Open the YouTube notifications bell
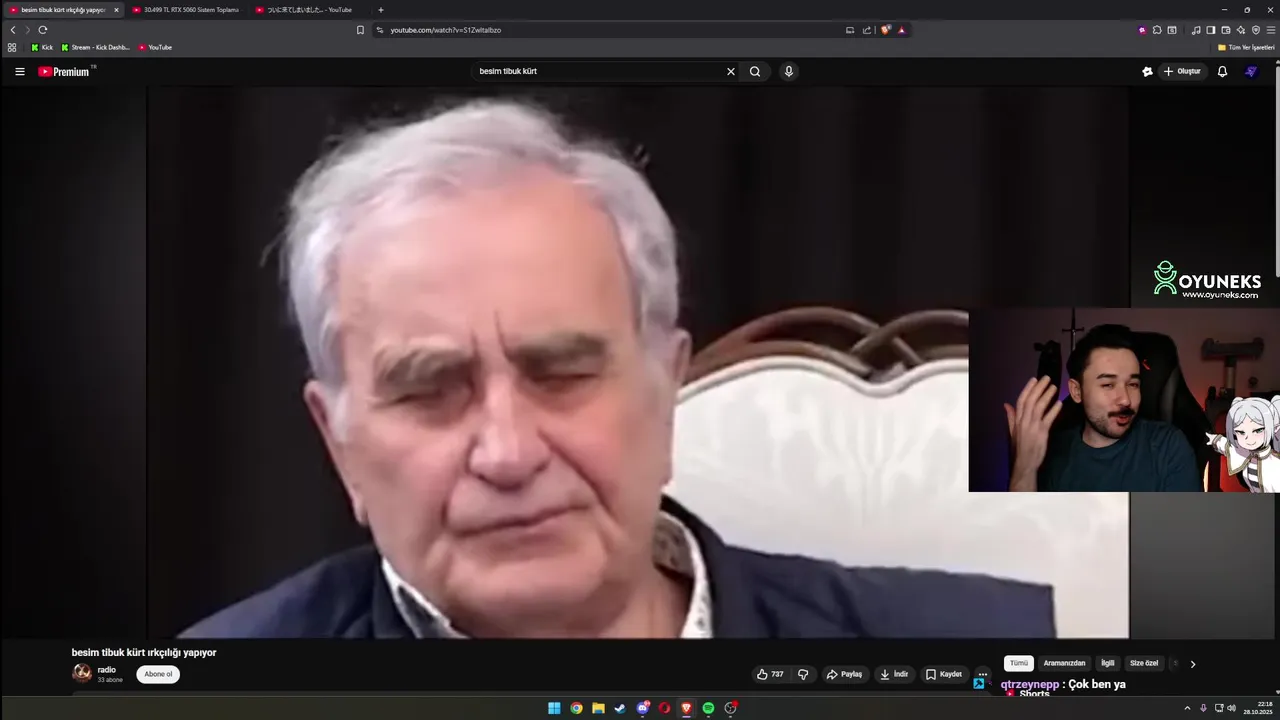 pyautogui.click(x=1222, y=72)
